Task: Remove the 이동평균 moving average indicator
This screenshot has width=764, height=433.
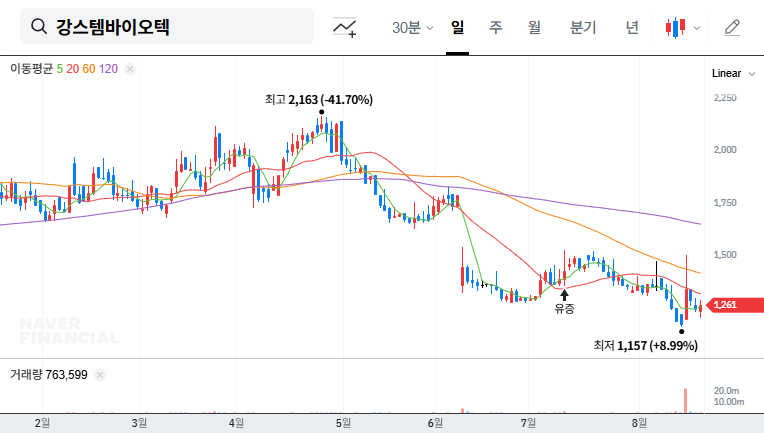Action: pyautogui.click(x=130, y=69)
